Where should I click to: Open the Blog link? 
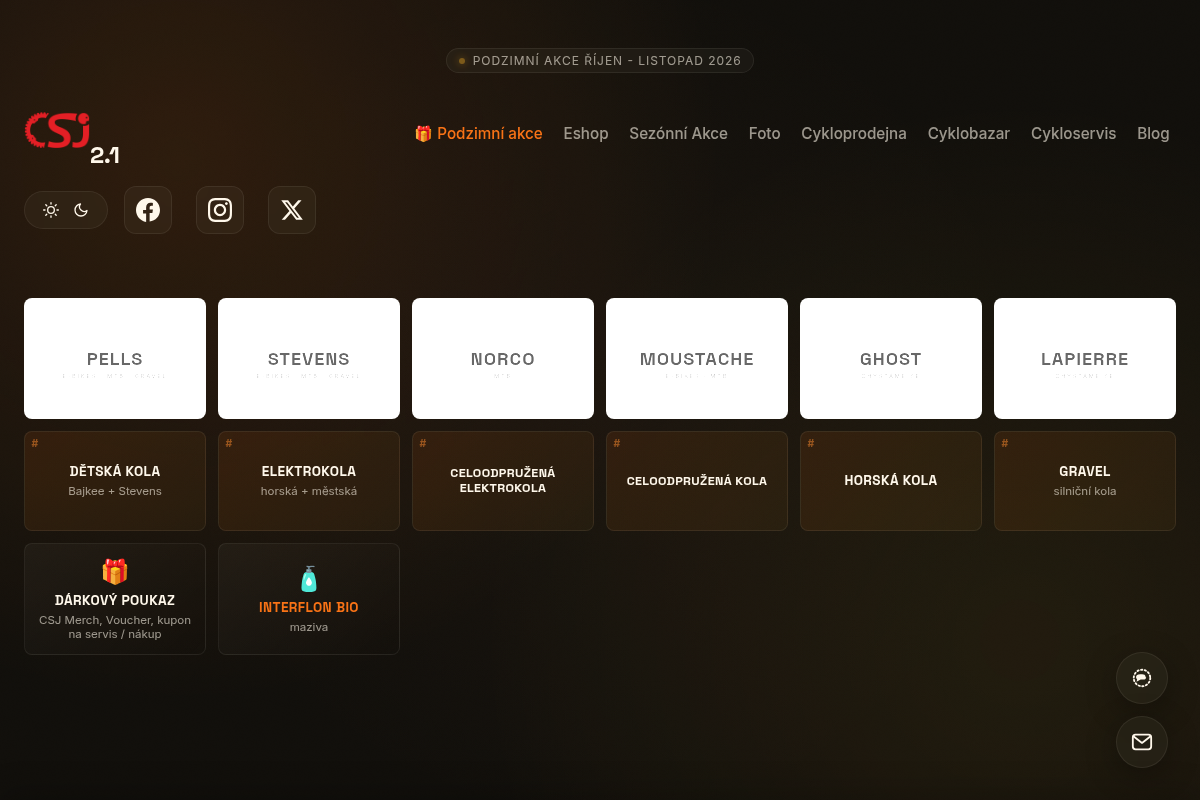tap(1153, 134)
